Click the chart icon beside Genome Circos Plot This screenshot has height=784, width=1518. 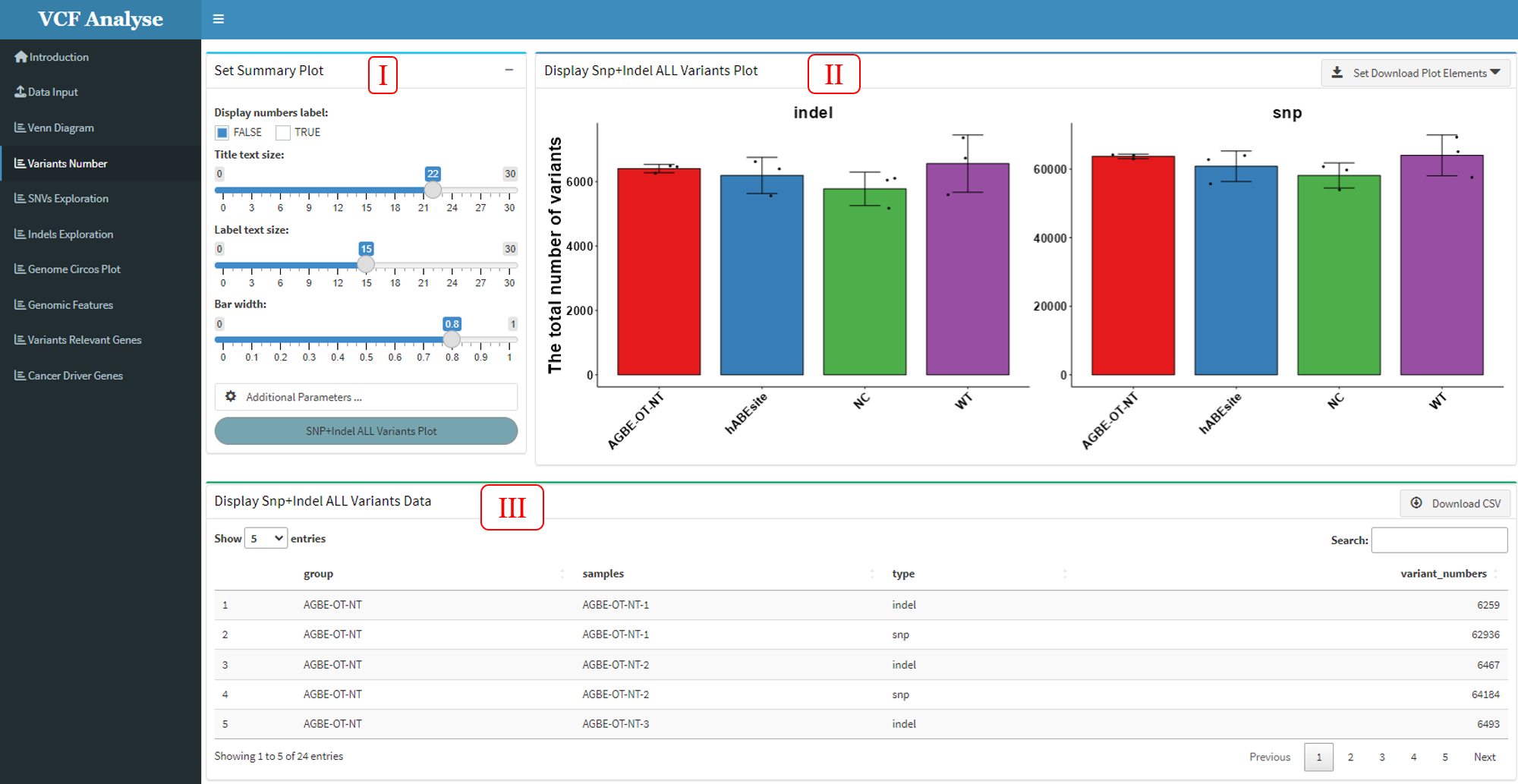20,269
